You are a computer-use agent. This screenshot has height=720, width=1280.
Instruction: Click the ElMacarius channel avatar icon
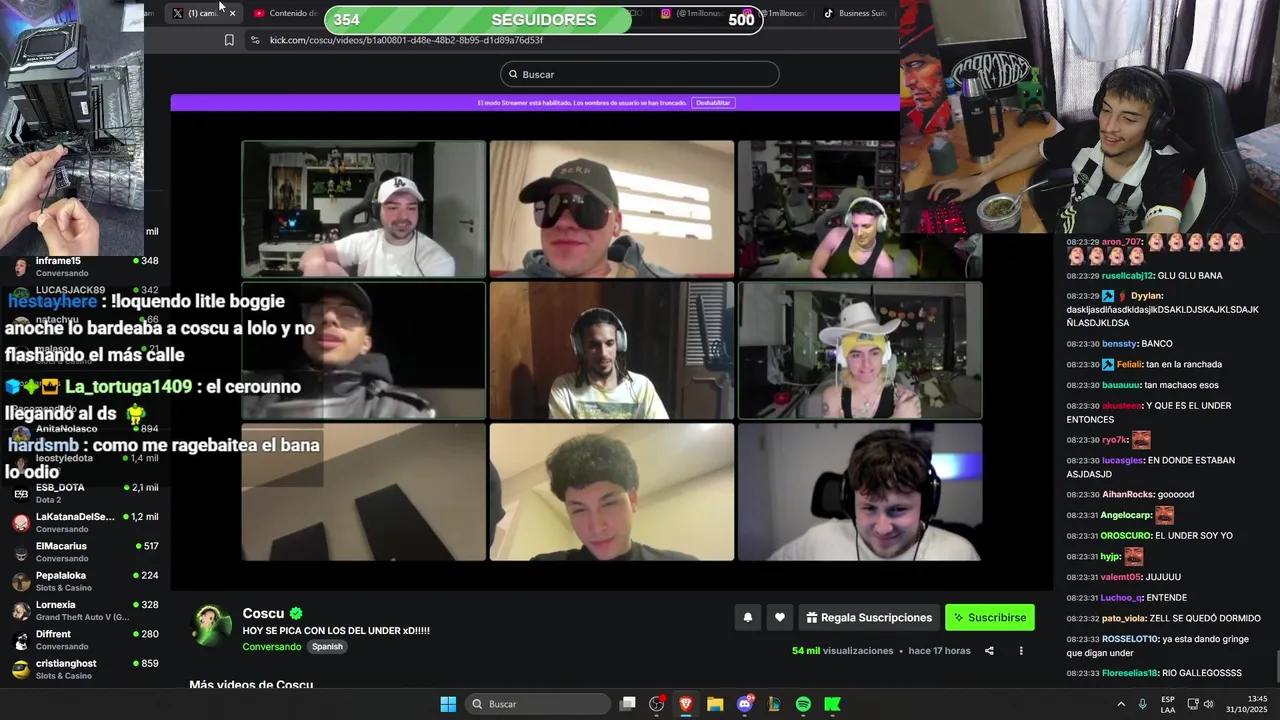click(x=21, y=552)
